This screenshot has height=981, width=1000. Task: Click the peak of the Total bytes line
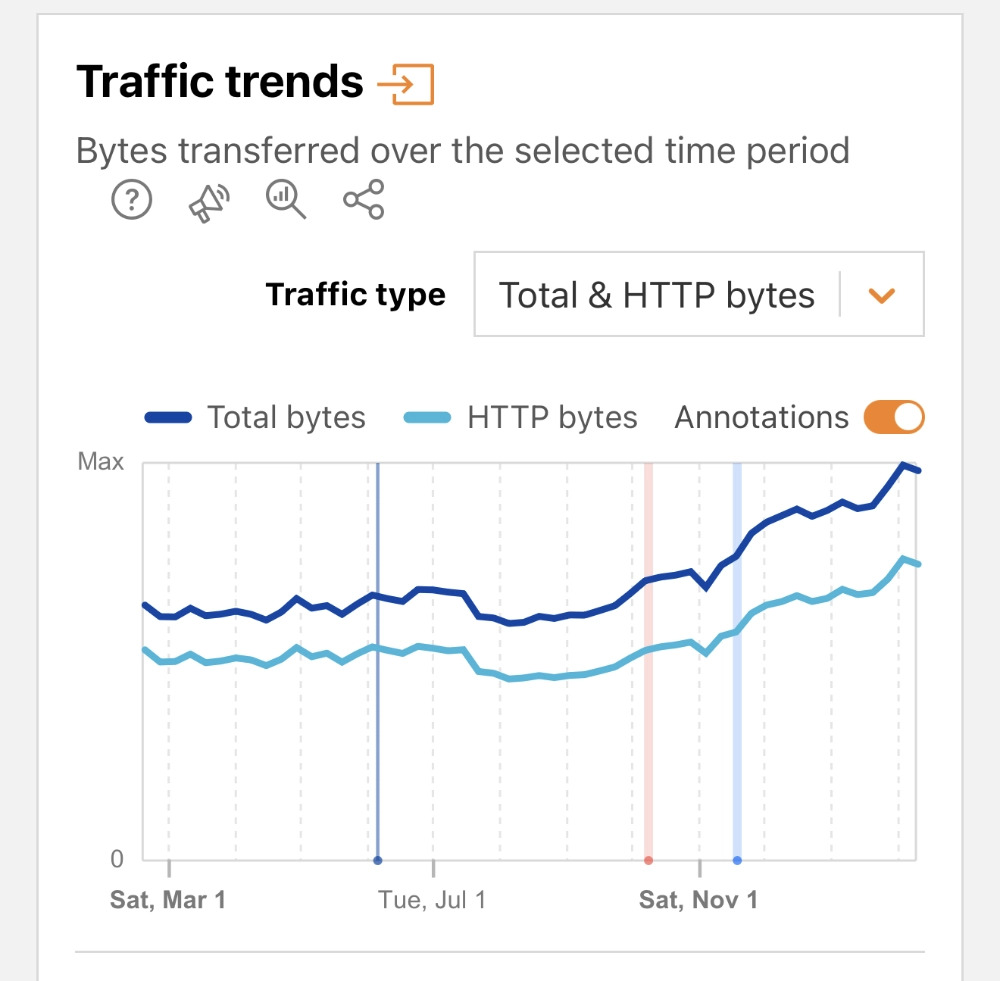tap(905, 464)
